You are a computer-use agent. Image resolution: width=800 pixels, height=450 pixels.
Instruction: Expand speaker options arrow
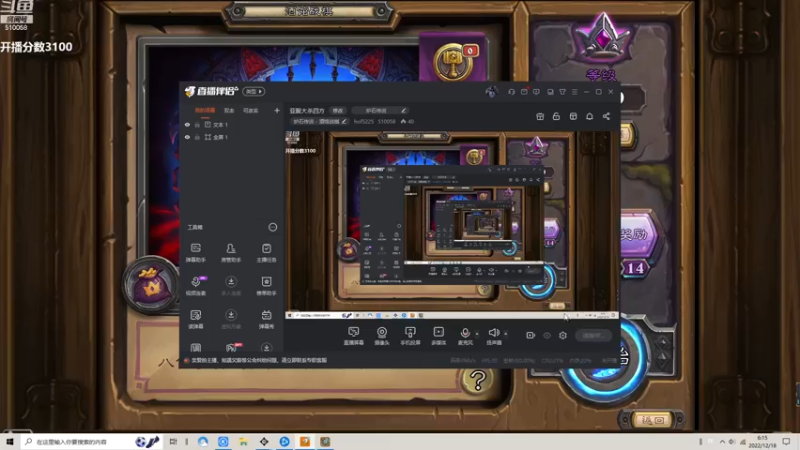point(506,334)
